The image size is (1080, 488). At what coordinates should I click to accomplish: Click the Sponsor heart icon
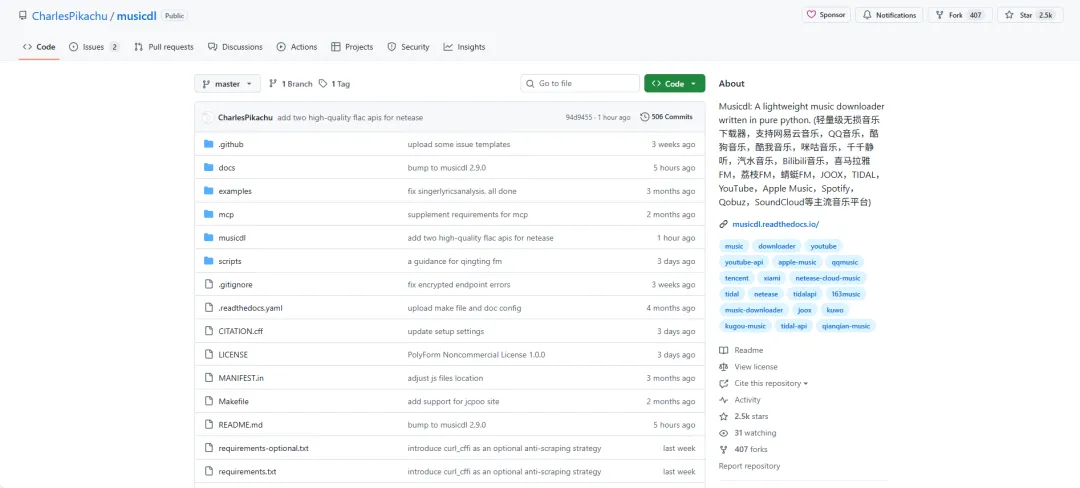point(812,15)
